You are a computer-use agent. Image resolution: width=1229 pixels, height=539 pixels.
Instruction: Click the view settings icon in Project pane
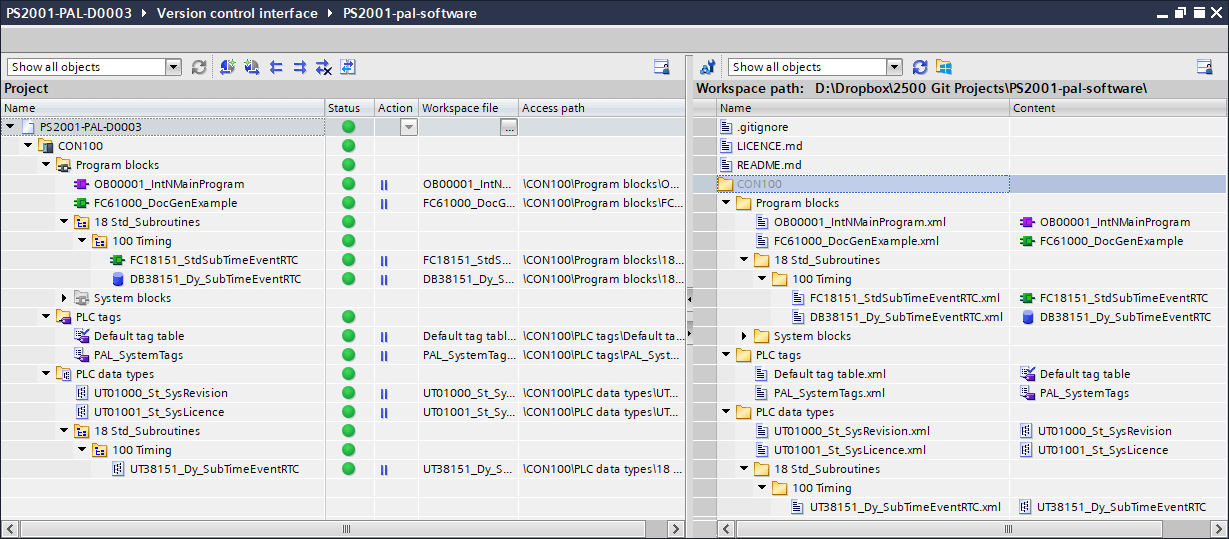coord(661,67)
